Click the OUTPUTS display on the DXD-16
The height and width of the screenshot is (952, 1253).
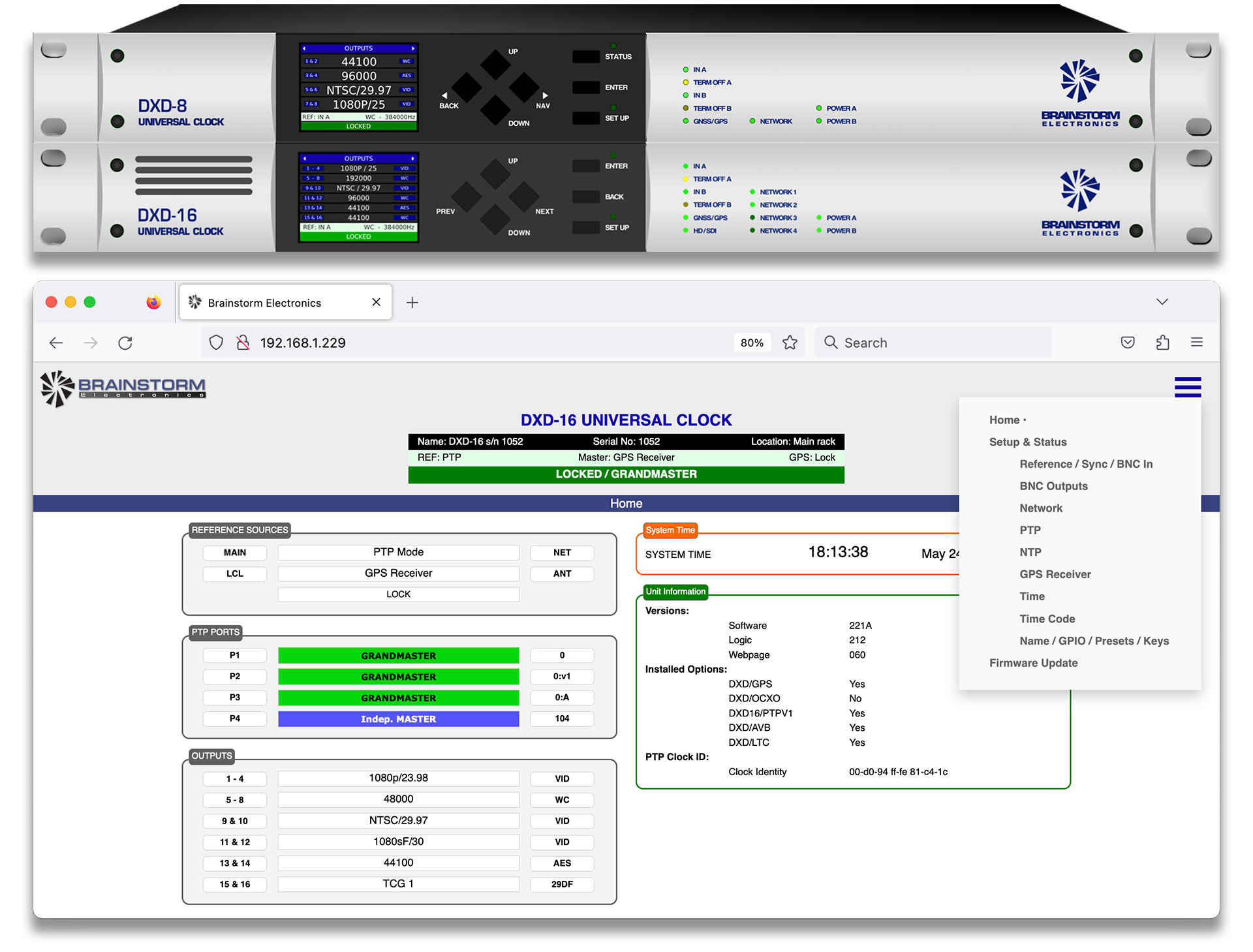coord(358,197)
